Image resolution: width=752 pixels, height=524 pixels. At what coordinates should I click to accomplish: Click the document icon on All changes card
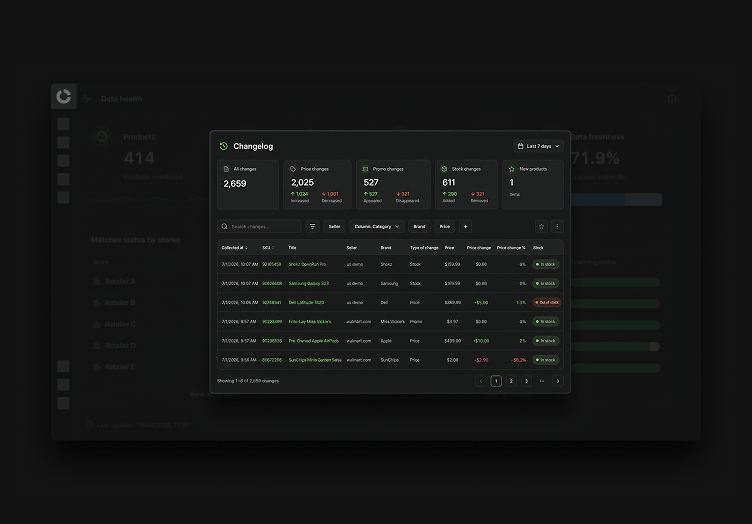coord(226,169)
